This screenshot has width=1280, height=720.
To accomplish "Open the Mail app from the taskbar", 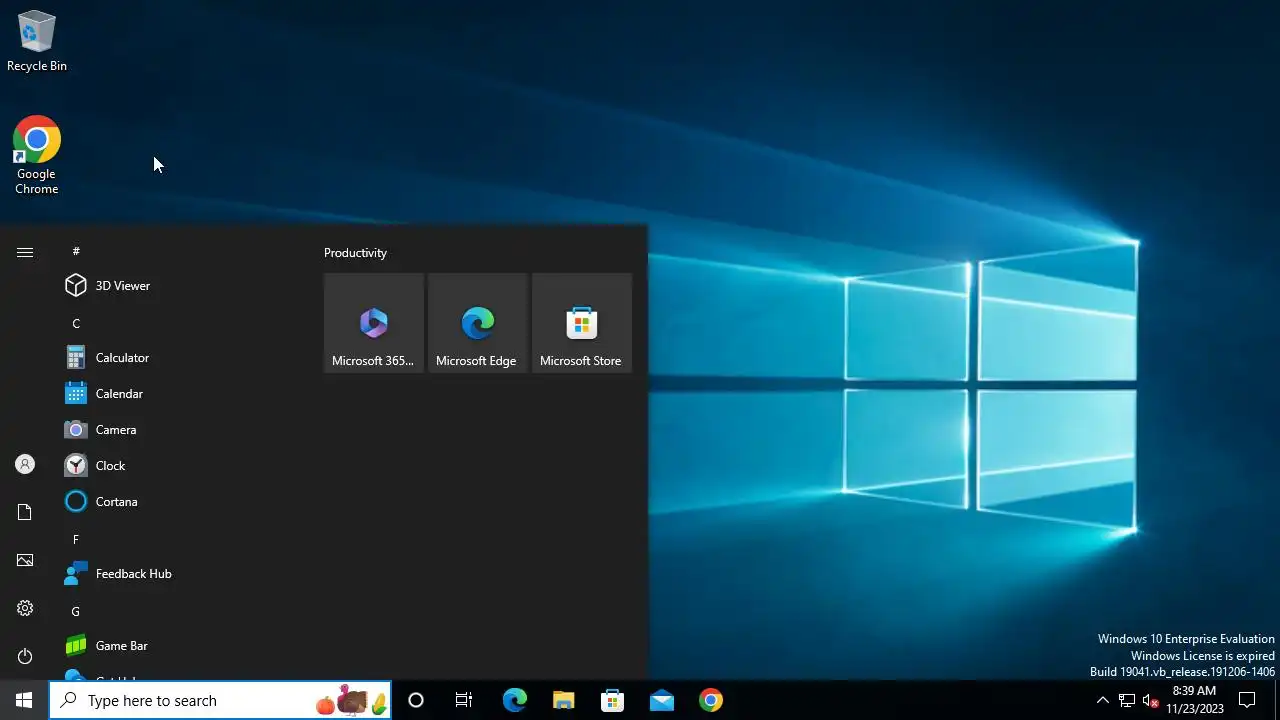I will click(661, 700).
